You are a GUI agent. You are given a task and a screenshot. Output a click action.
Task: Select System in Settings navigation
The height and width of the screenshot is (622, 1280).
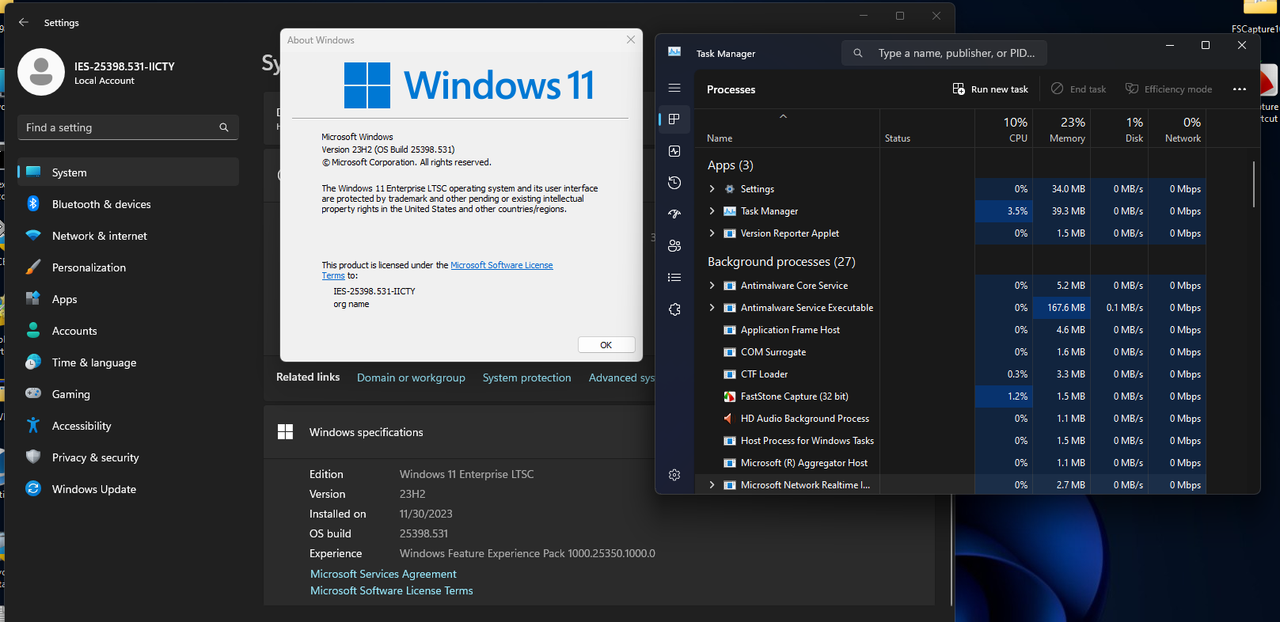[128, 172]
